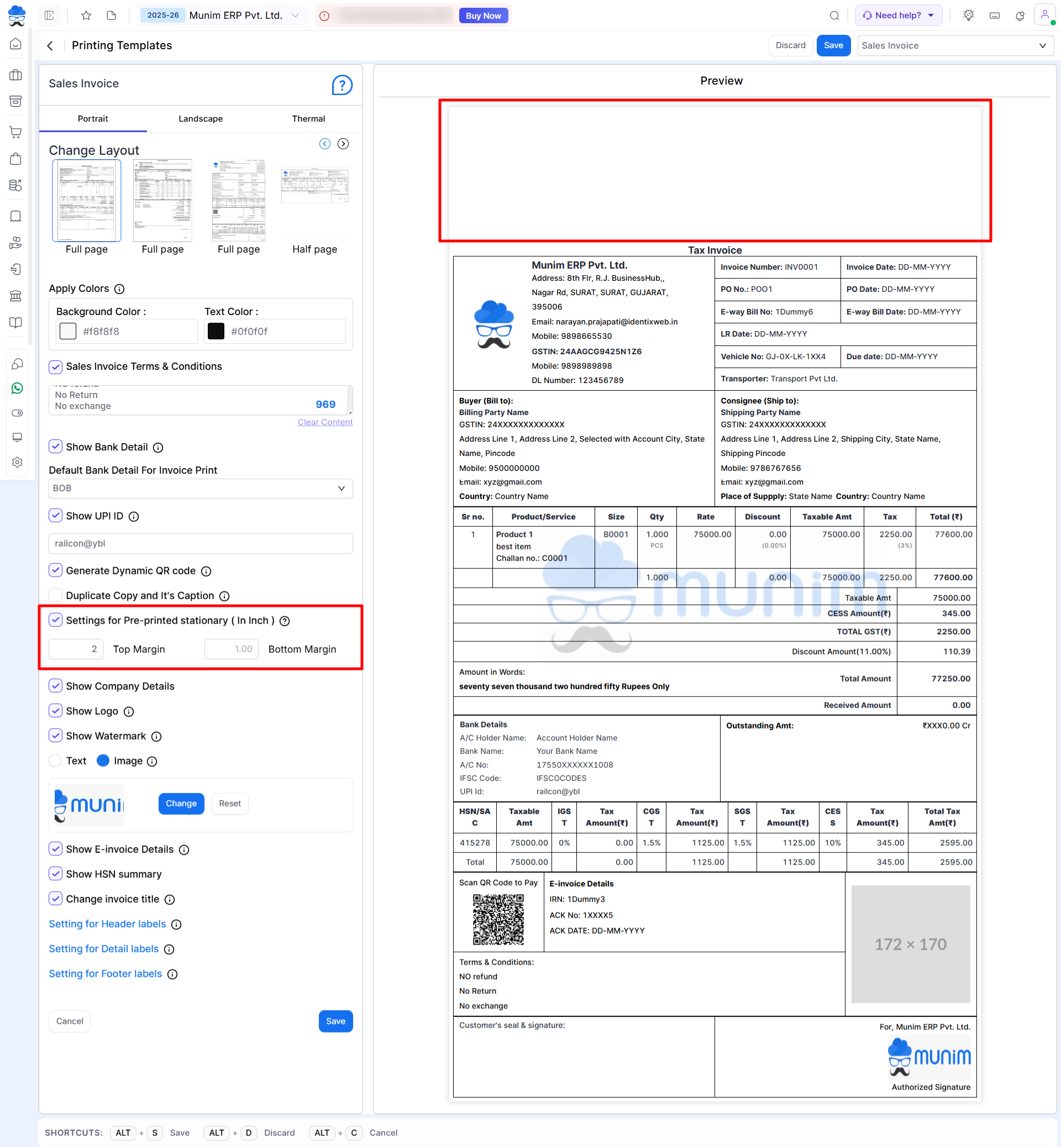Click the settings gear in left sidebar
1061x1148 pixels.
[x=17, y=462]
